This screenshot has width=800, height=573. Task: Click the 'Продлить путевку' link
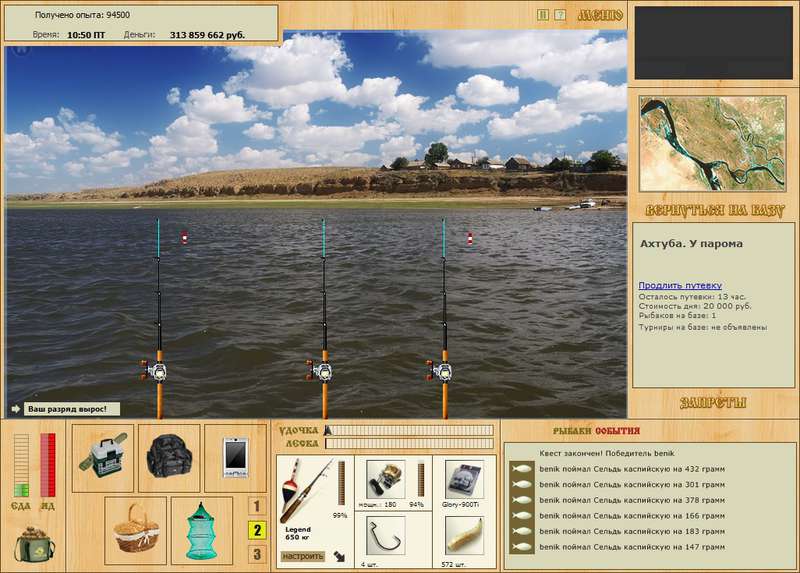pos(680,285)
